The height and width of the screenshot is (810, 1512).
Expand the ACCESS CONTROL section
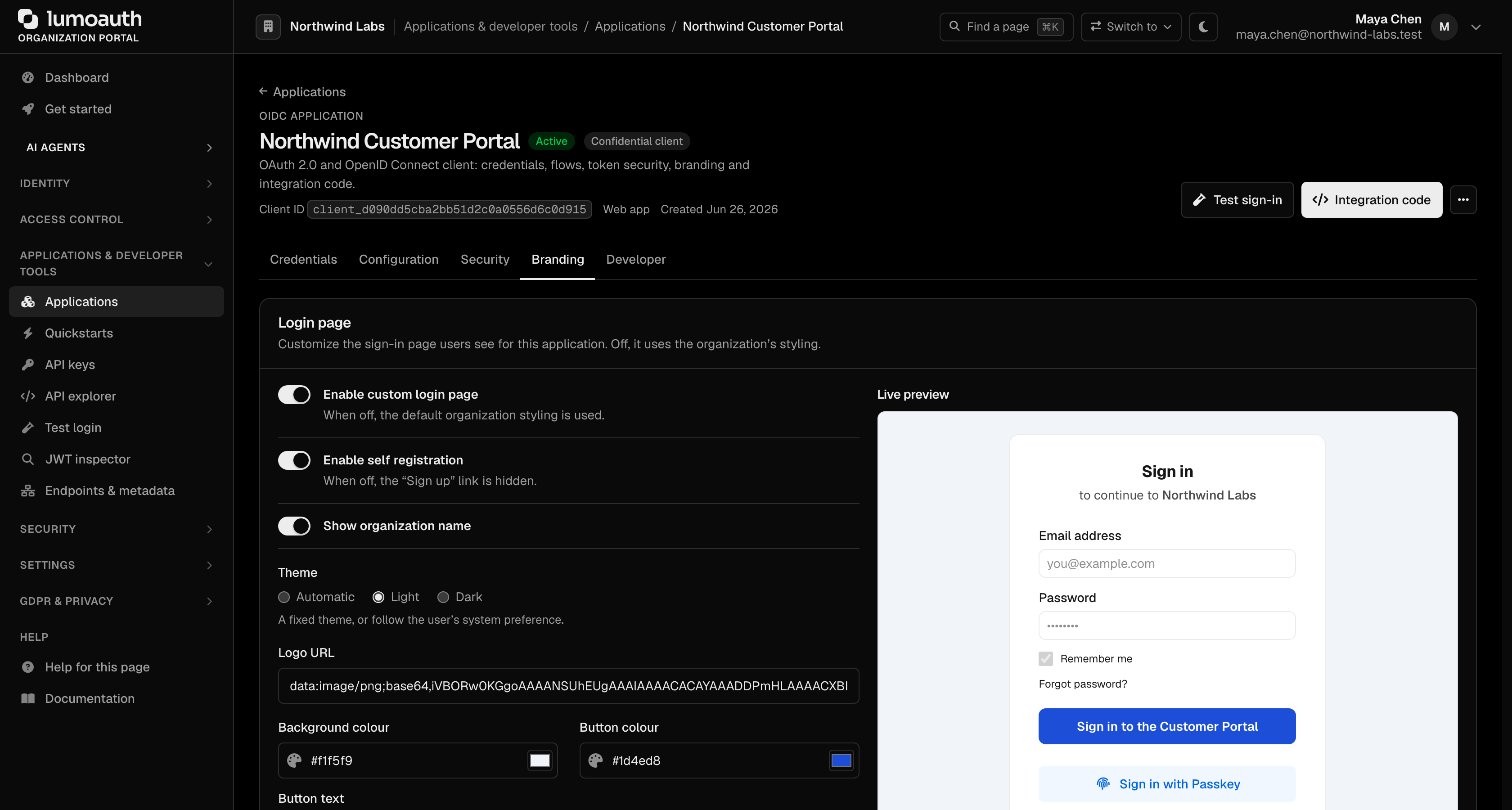[x=116, y=220]
